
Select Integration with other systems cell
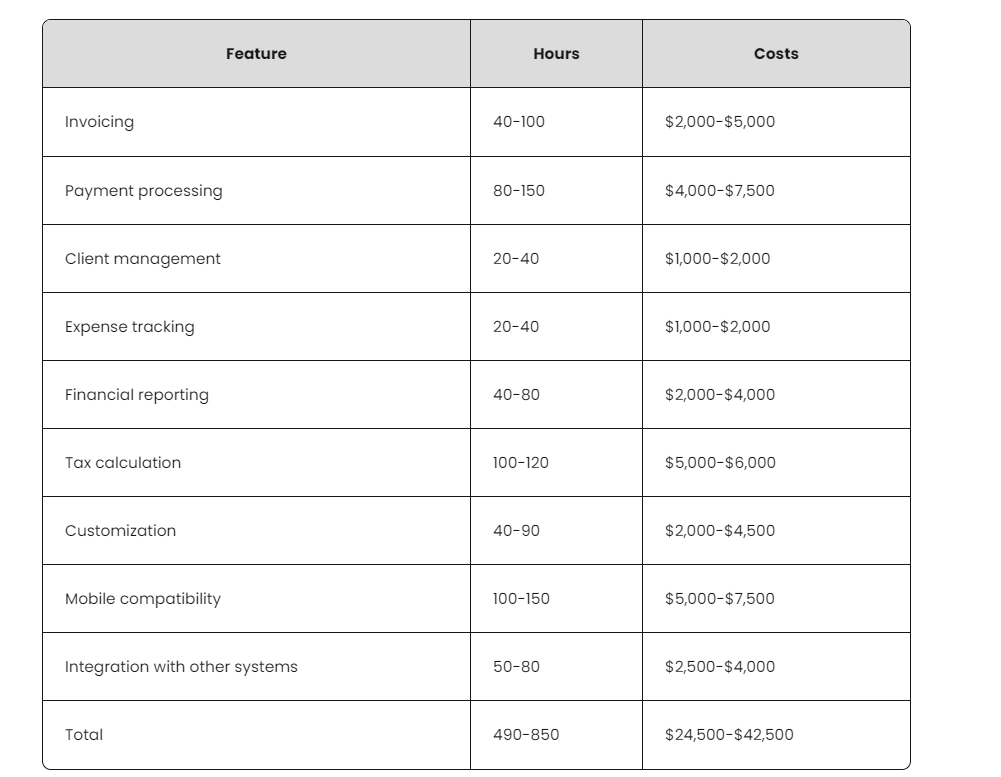181,666
